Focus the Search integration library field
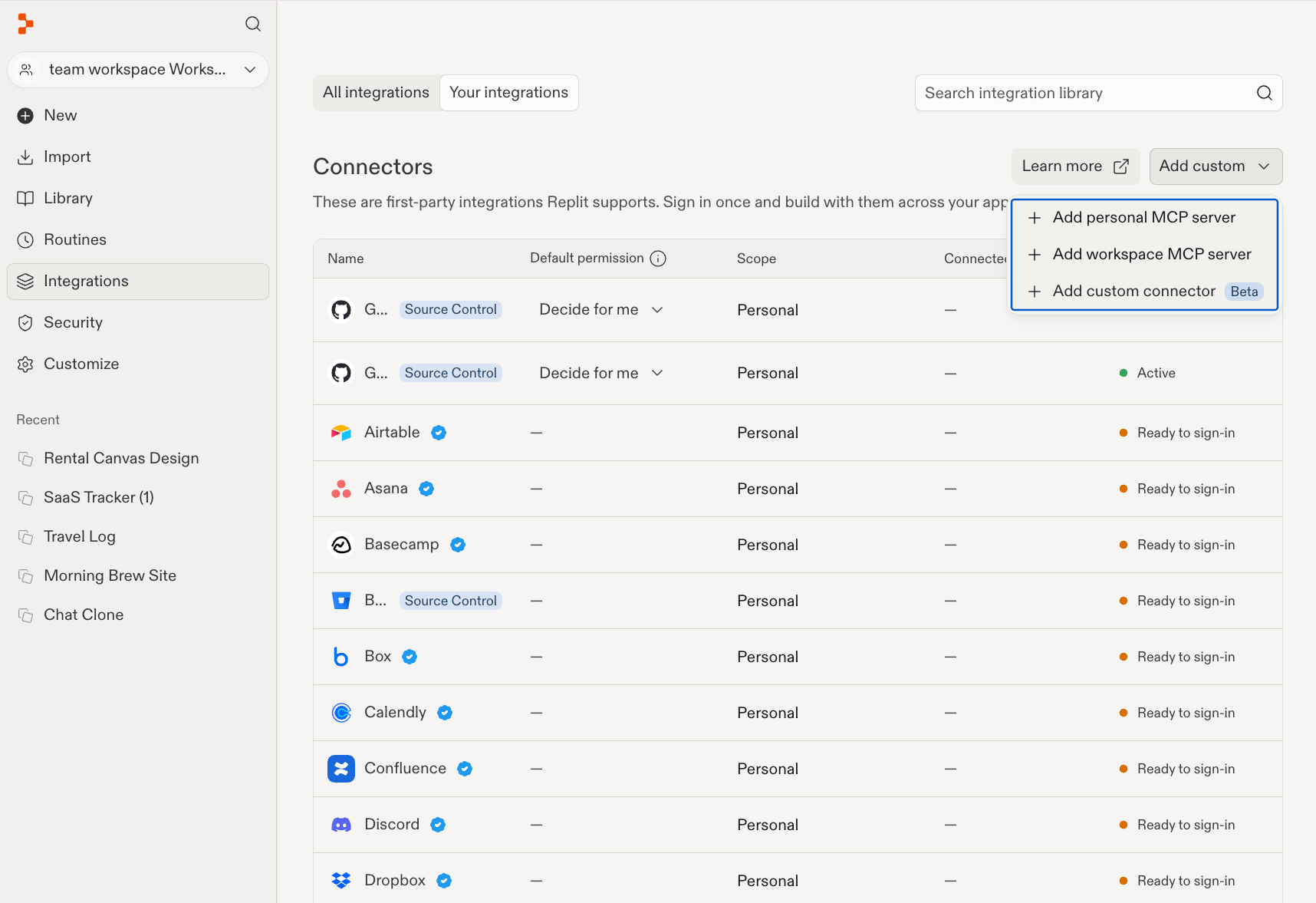Screen dimensions: 1316x903 tap(1098, 93)
